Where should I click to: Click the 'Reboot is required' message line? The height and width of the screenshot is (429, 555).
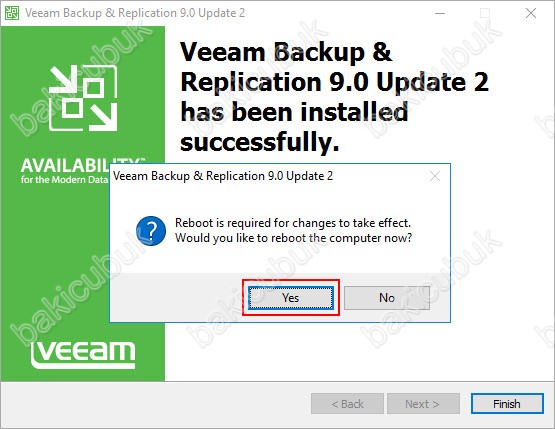click(x=293, y=223)
